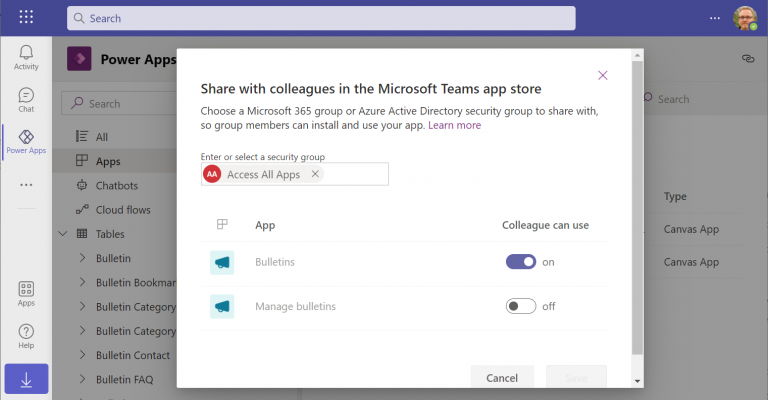
Task: Turn off Bulletins colleague access toggle
Action: point(521,262)
